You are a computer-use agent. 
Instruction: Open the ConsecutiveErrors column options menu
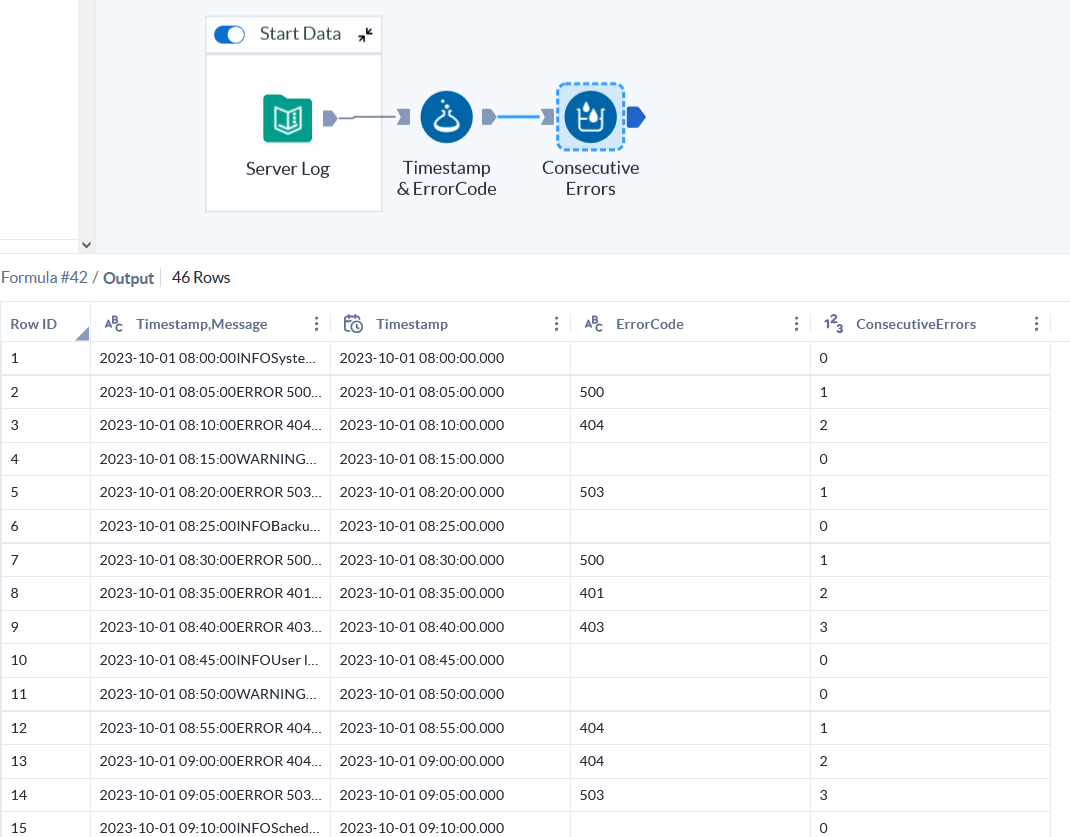pyautogui.click(x=1036, y=323)
